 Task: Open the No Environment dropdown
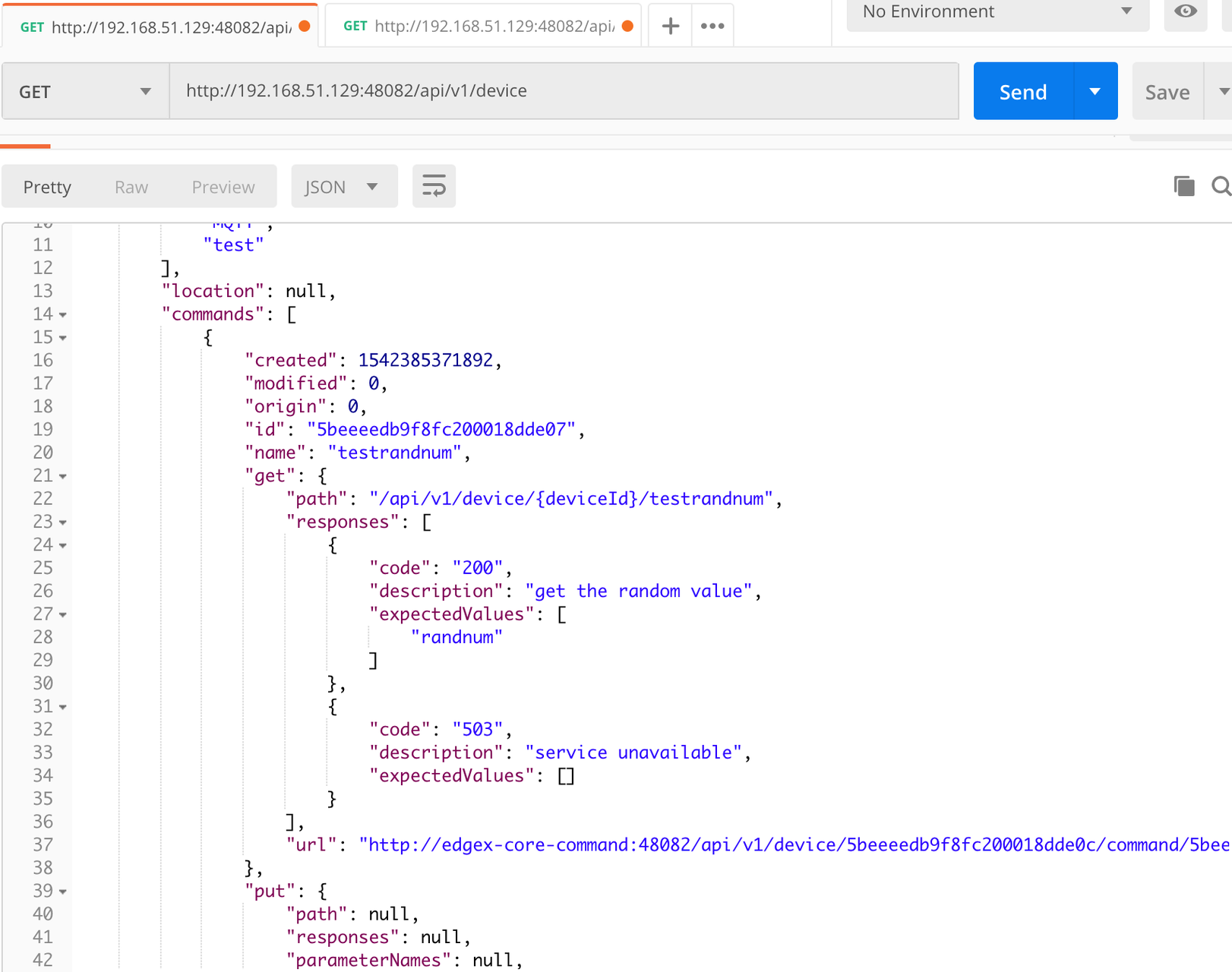pos(997,12)
